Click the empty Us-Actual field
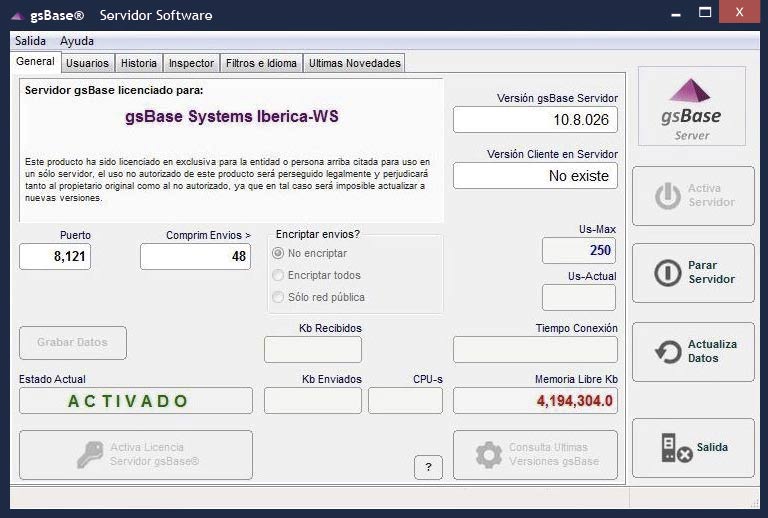768x518 pixels. point(578,298)
